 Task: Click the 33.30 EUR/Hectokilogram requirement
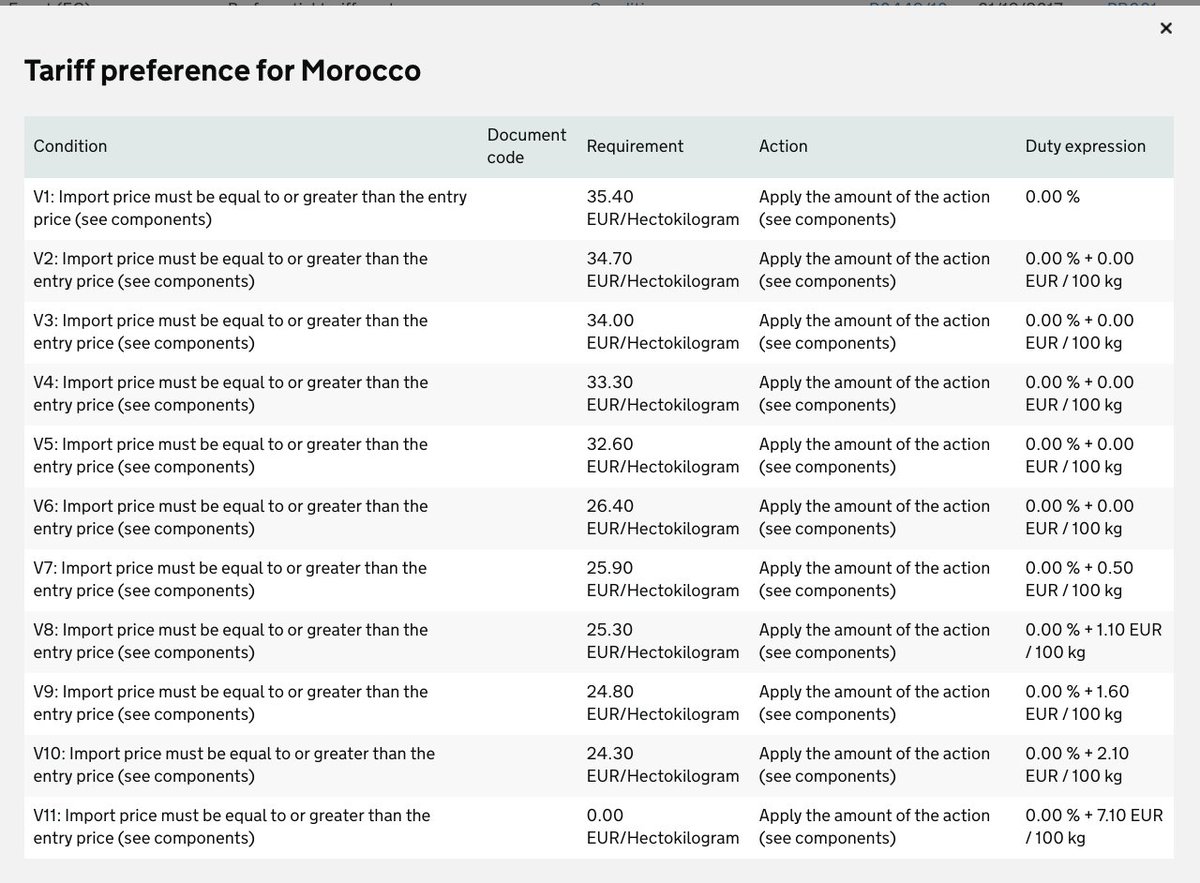point(662,394)
